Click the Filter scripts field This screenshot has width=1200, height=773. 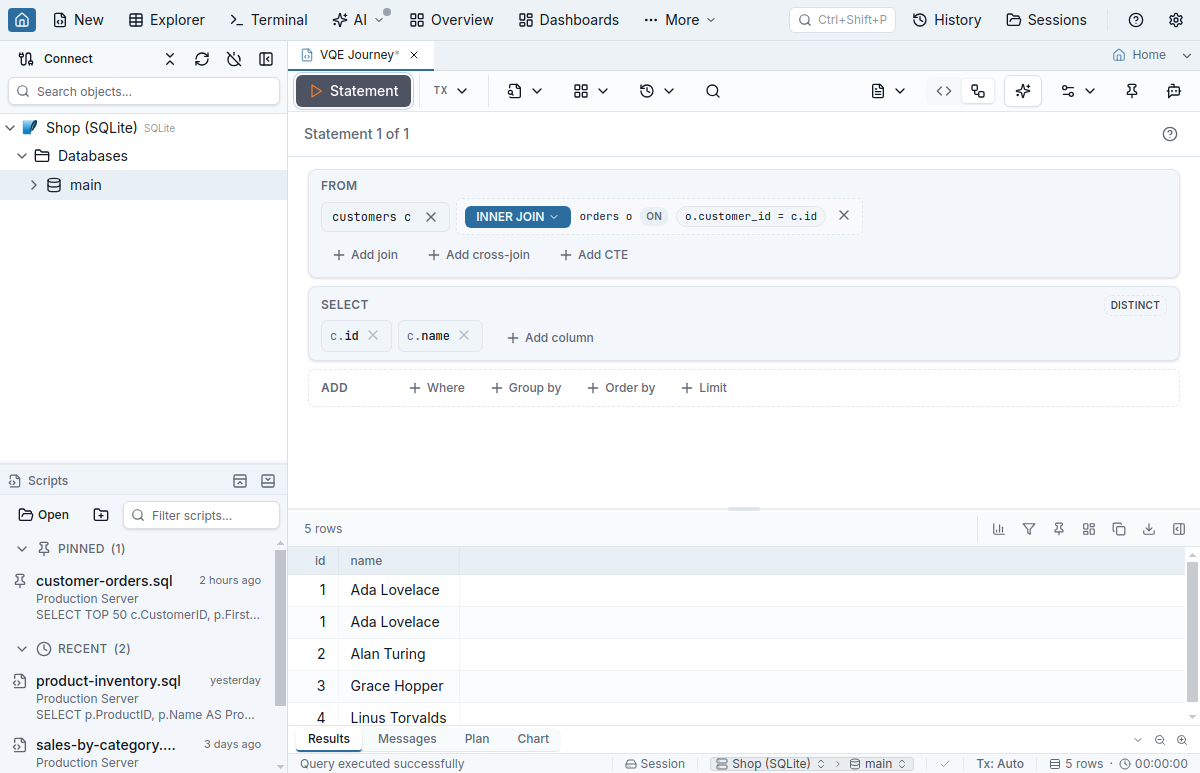coord(201,515)
